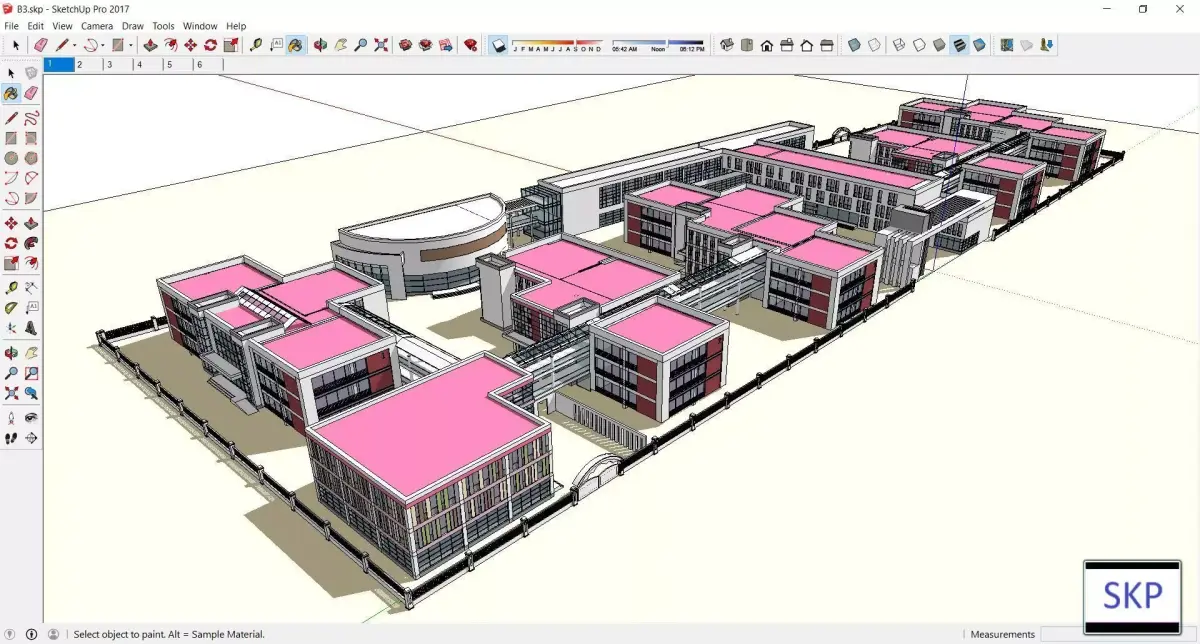Switch to scene tab 4

149,64
